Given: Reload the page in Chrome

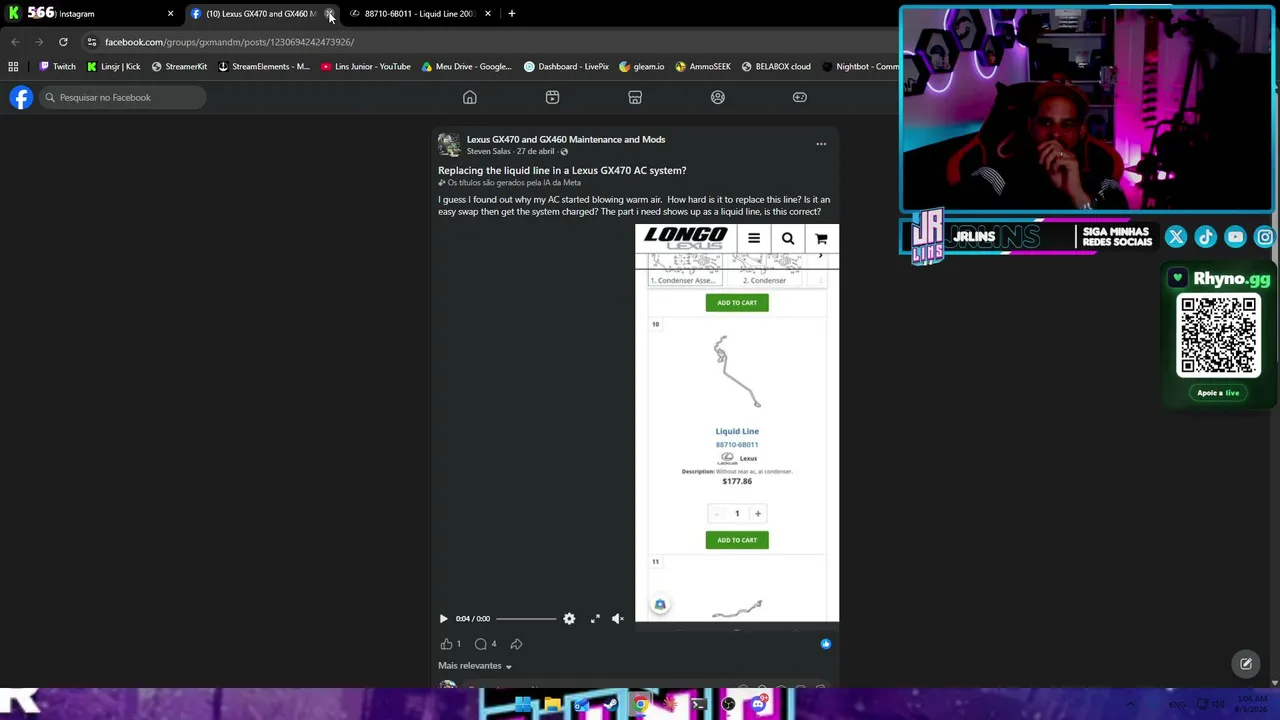Looking at the screenshot, I should click(63, 42).
